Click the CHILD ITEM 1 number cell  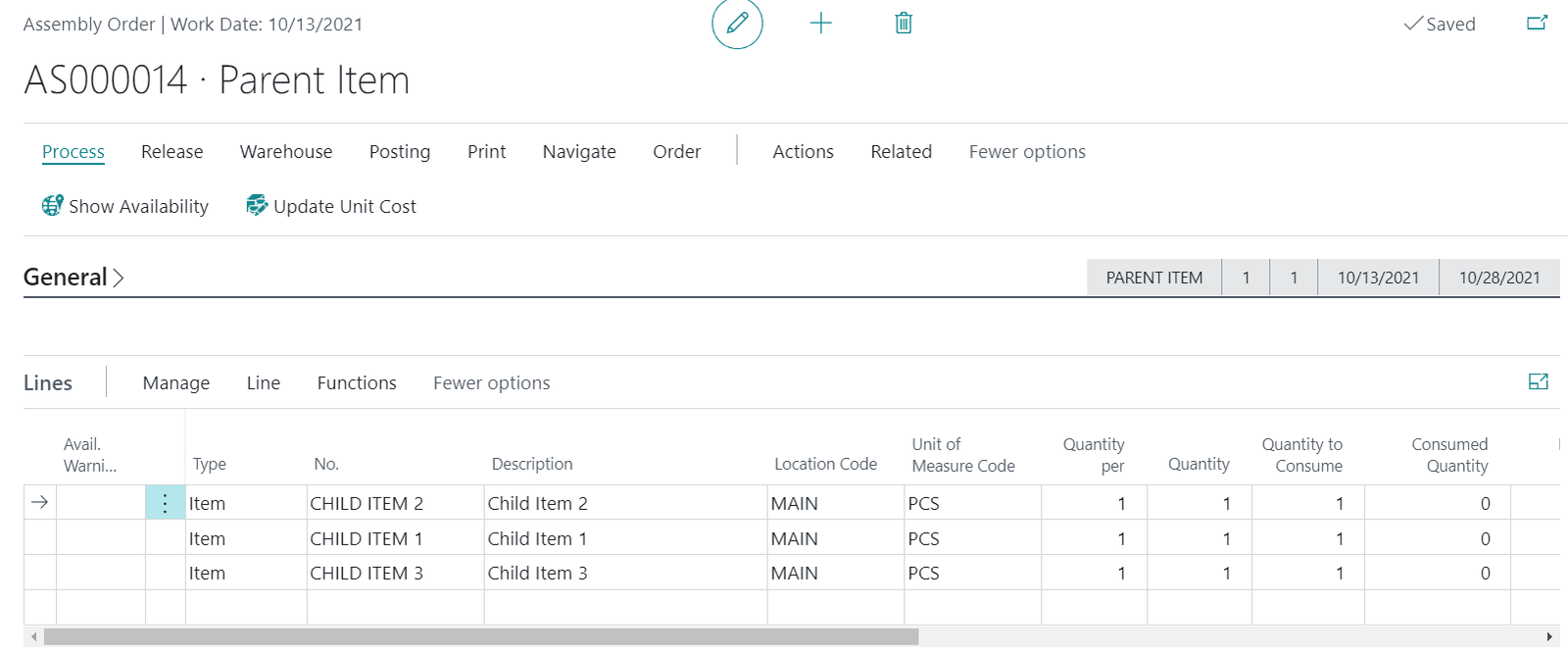(x=367, y=538)
